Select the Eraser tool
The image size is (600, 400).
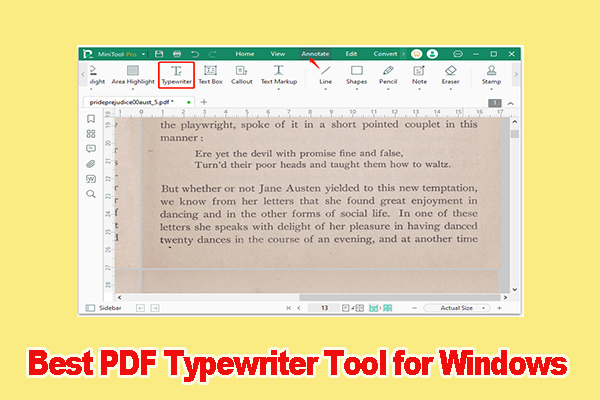coord(450,75)
